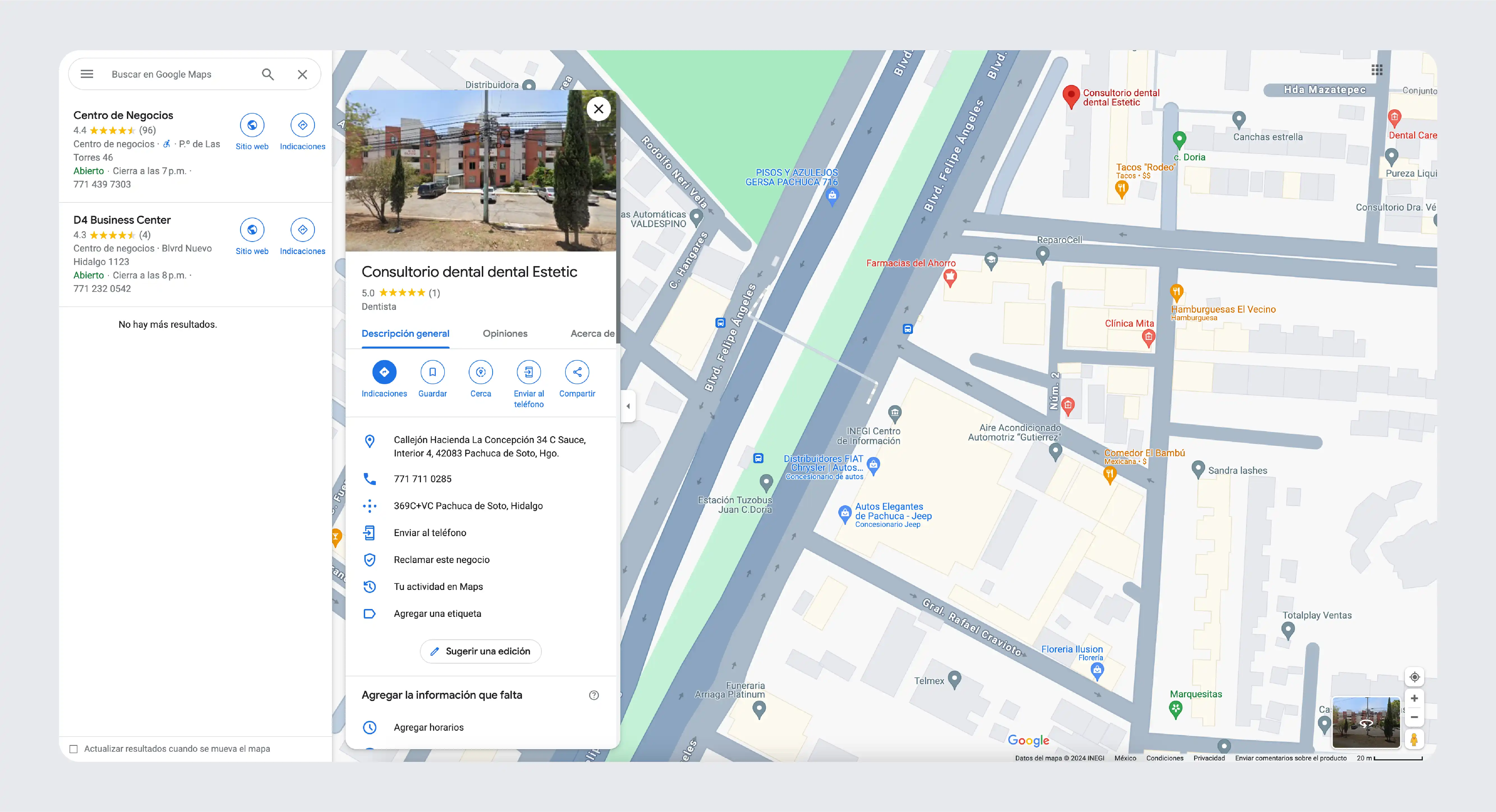Zoom in with the plus button
Image resolution: width=1496 pixels, height=812 pixels.
(1415, 698)
